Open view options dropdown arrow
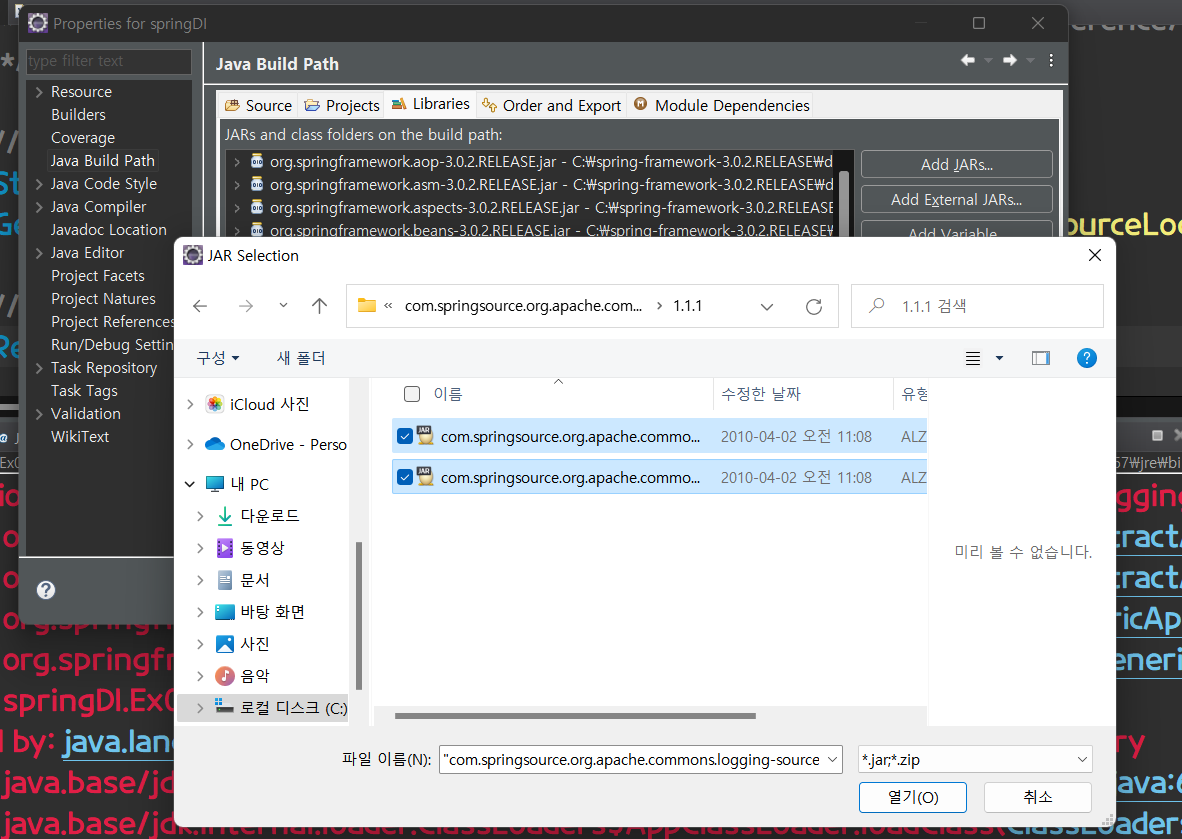Screen dimensions: 1182x839 (x=1000, y=358)
